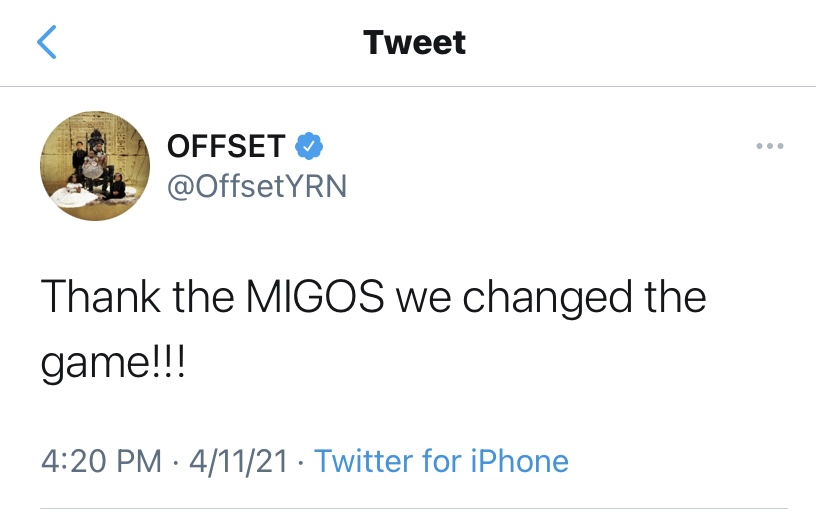Viewport: 816px width, 512px height.
Task: Tap the 4:20 PM timestamp
Action: point(101,462)
